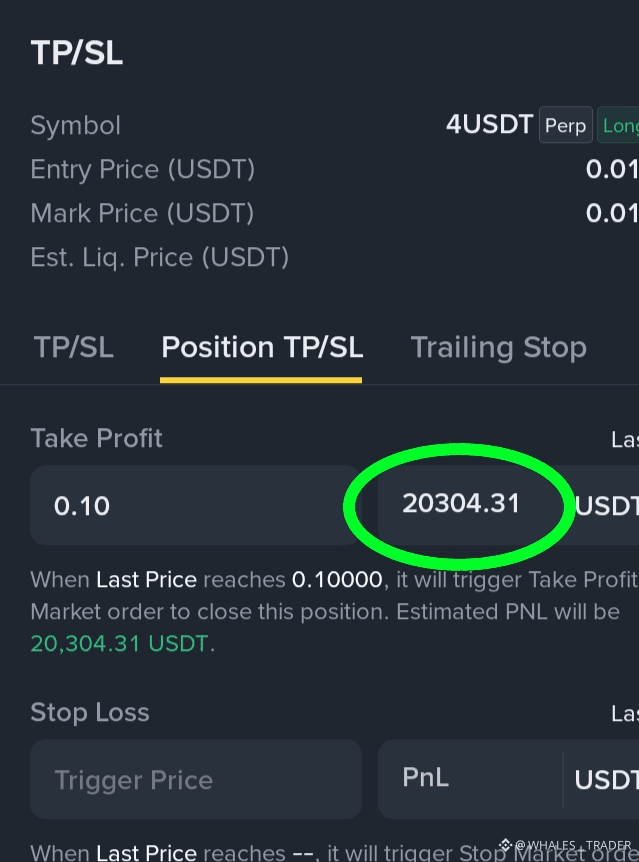Screen dimensions: 639x862
Task: Open the Take Profit USDT unit dropdown
Action: [x=606, y=506]
